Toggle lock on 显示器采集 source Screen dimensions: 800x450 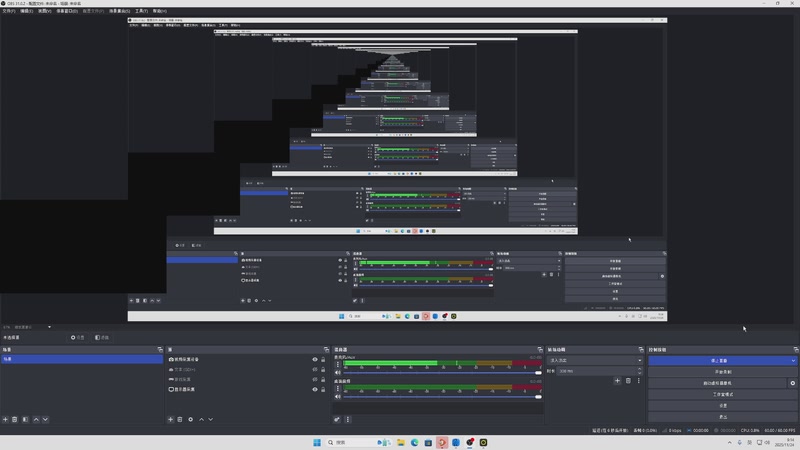click(323, 389)
